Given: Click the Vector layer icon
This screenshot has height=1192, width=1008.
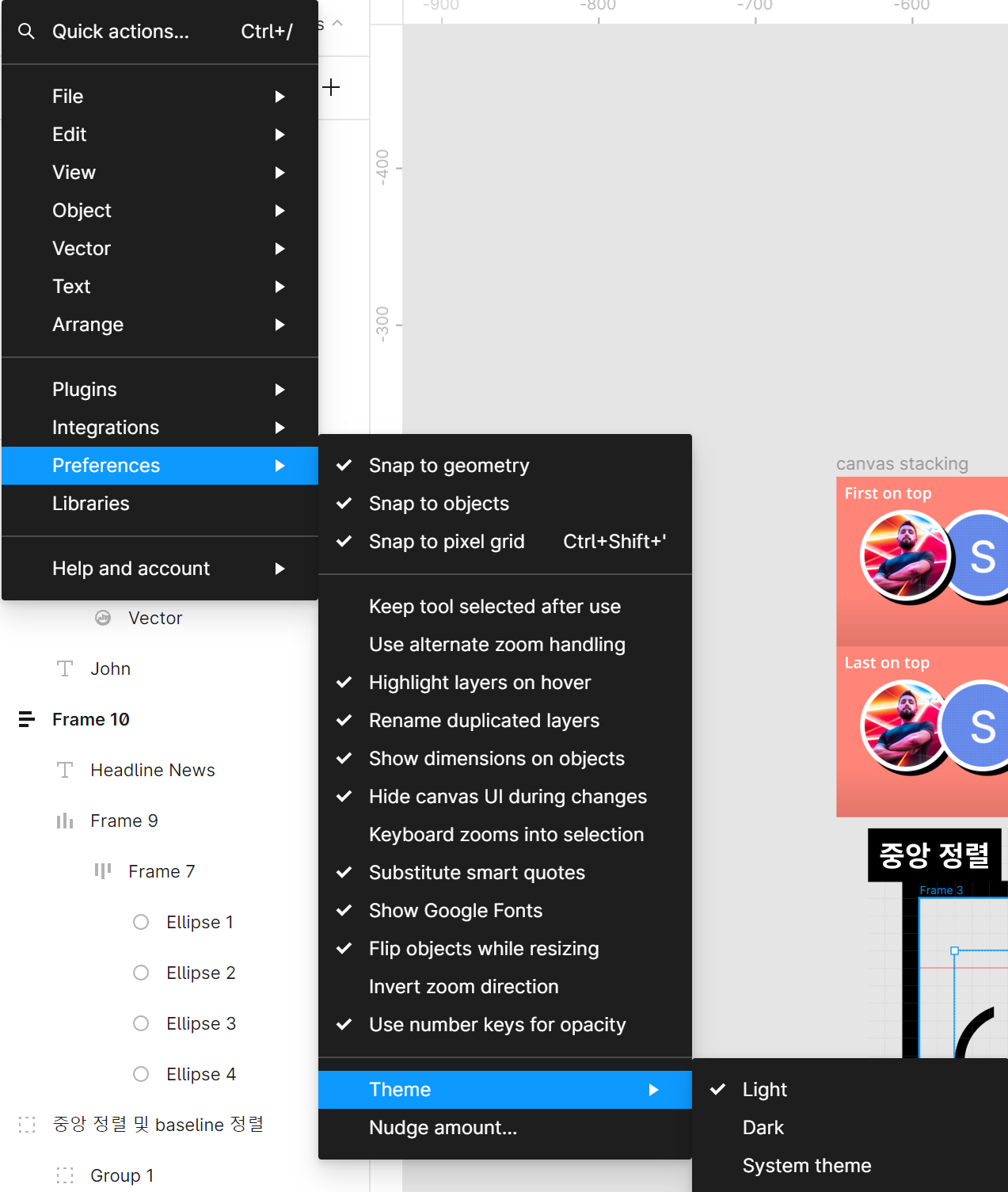Looking at the screenshot, I should tap(103, 618).
